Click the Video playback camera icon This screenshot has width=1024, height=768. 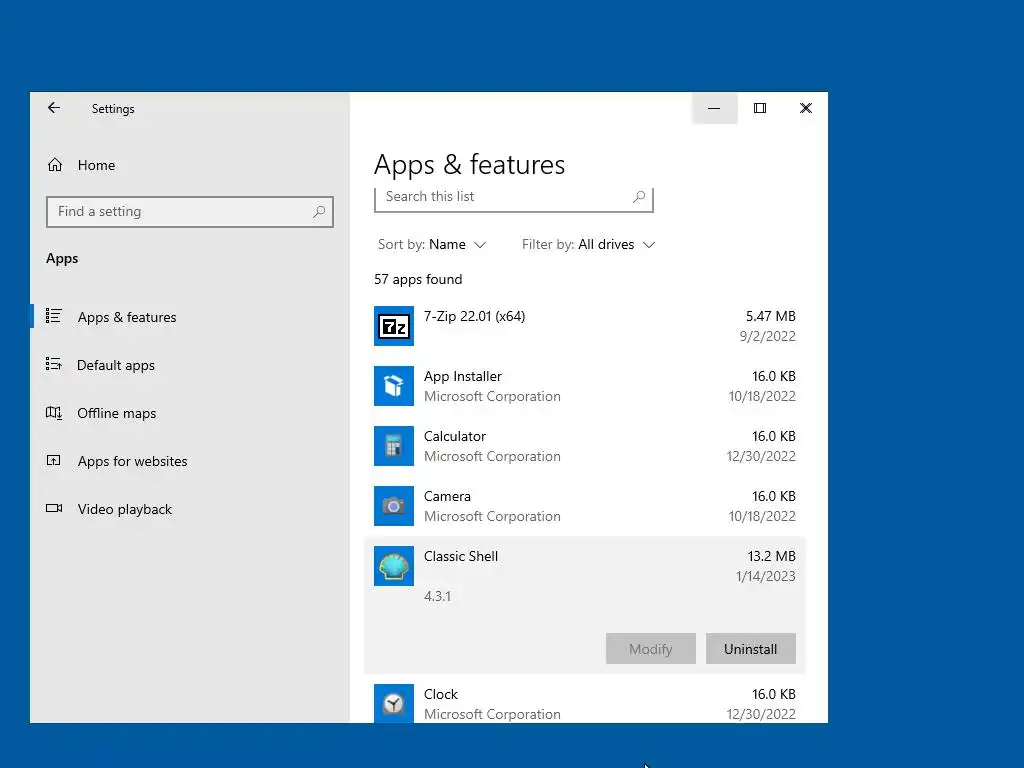[x=54, y=508]
